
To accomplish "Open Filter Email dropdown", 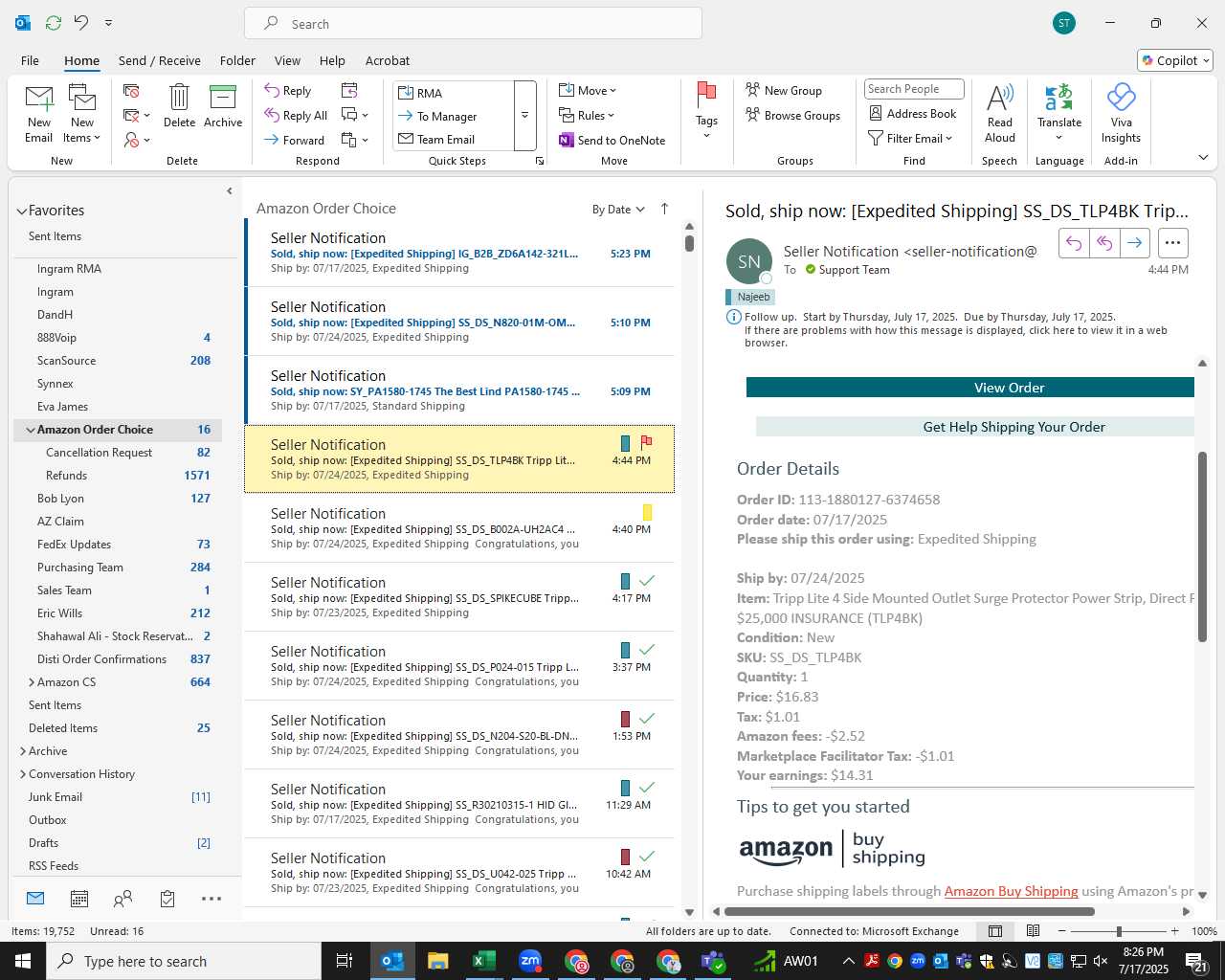I will [x=910, y=138].
